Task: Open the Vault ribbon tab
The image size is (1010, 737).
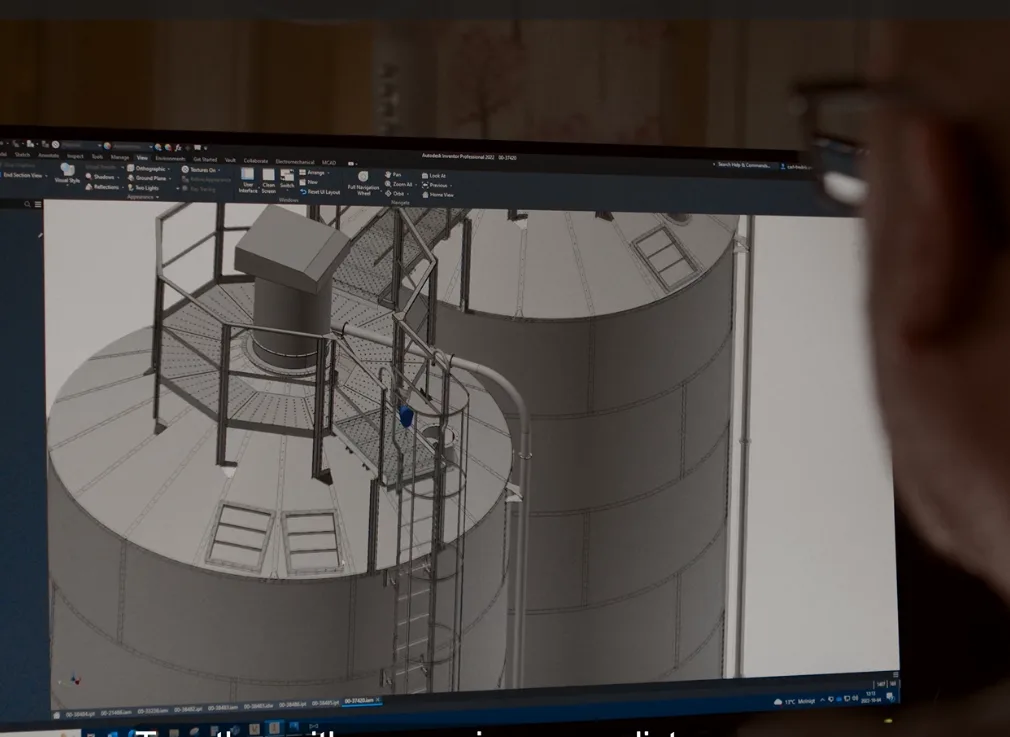Action: click(230, 160)
